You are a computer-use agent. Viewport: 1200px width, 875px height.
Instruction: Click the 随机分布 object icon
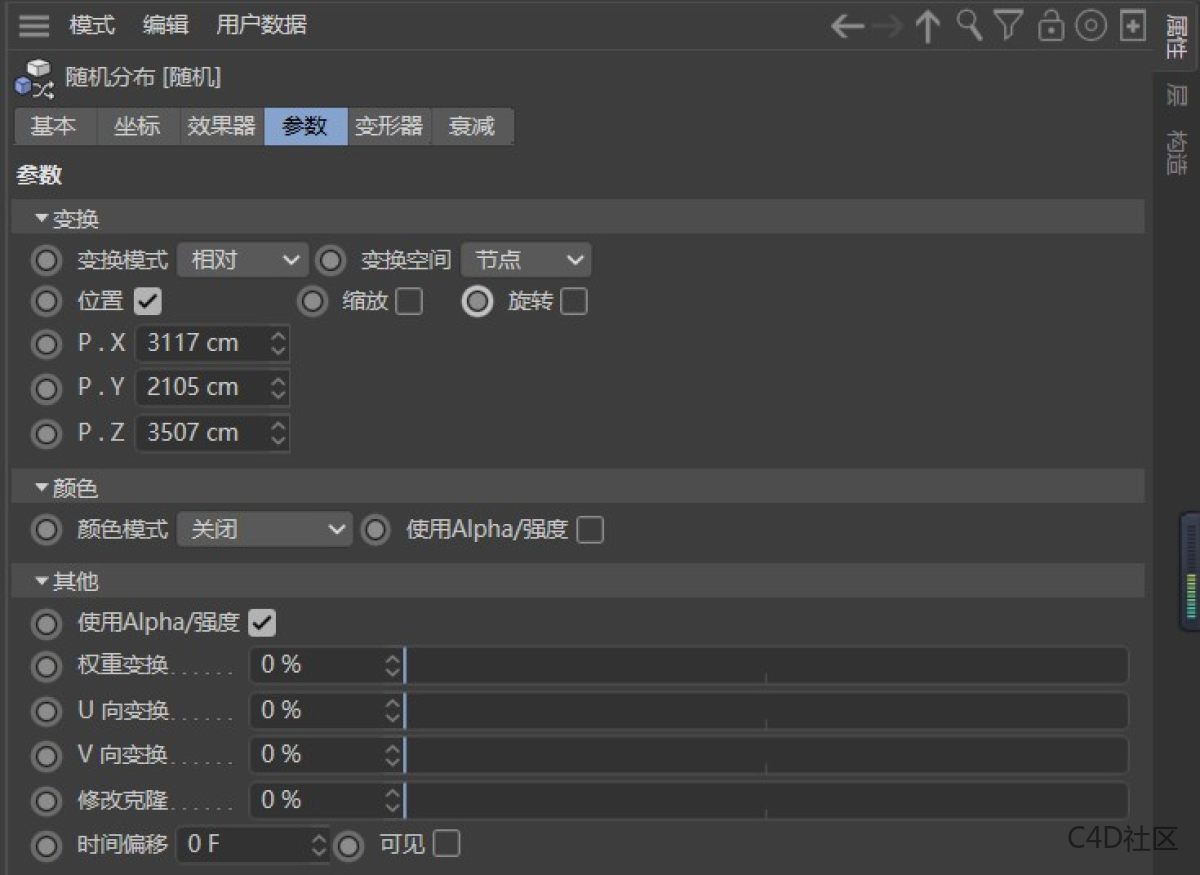coord(30,78)
